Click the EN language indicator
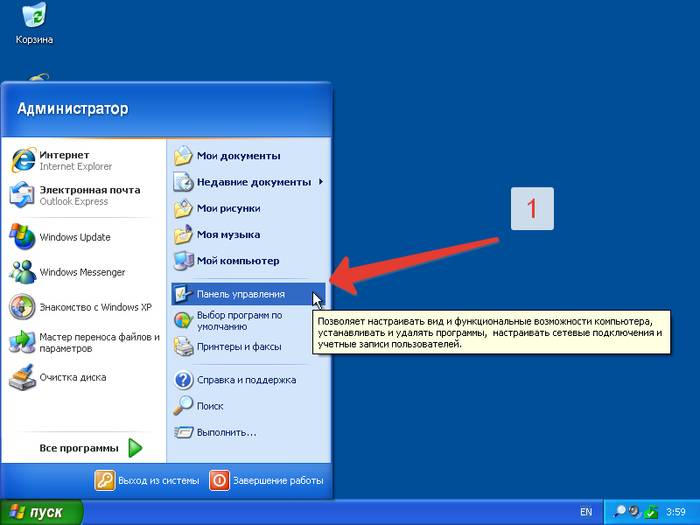This screenshot has width=700, height=525. (x=586, y=512)
